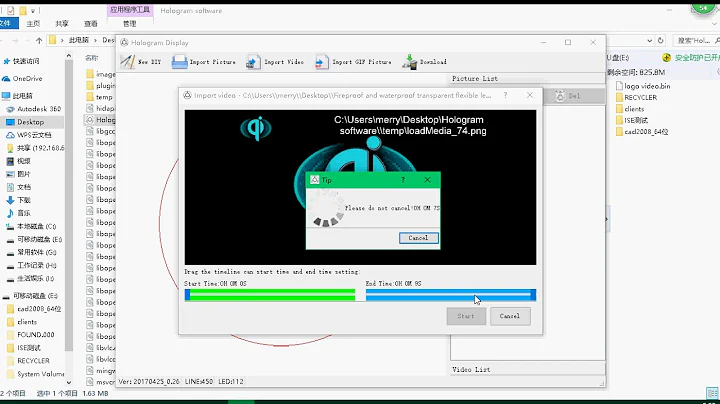This screenshot has width=720, height=404.
Task: Select 此电脑 in the navigation pane
Action: [22, 96]
